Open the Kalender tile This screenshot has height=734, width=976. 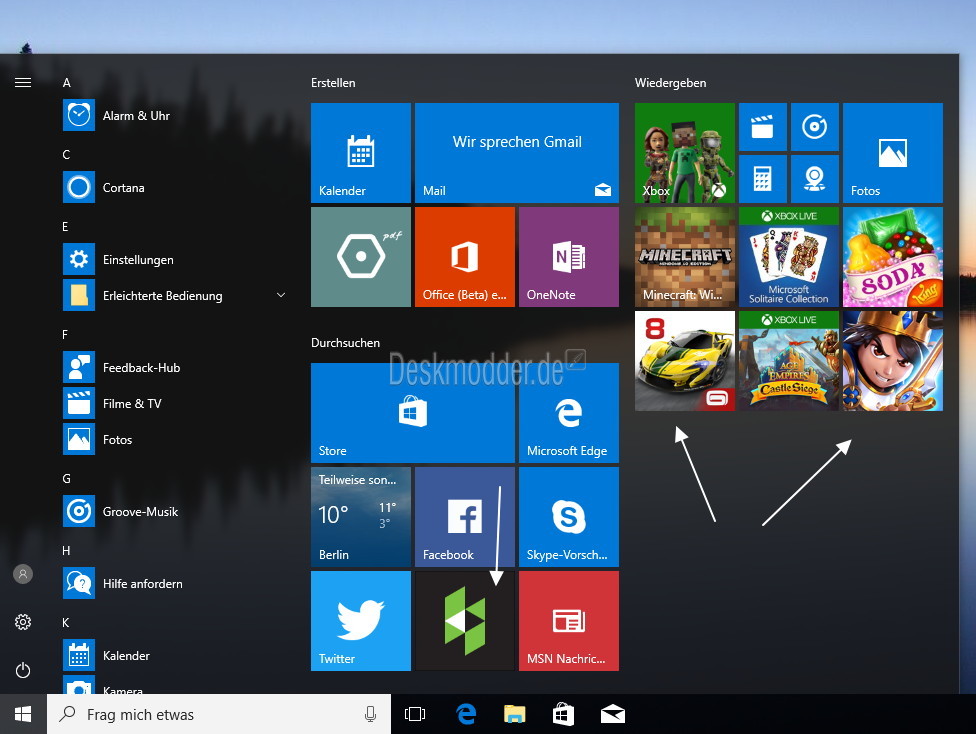tap(360, 153)
